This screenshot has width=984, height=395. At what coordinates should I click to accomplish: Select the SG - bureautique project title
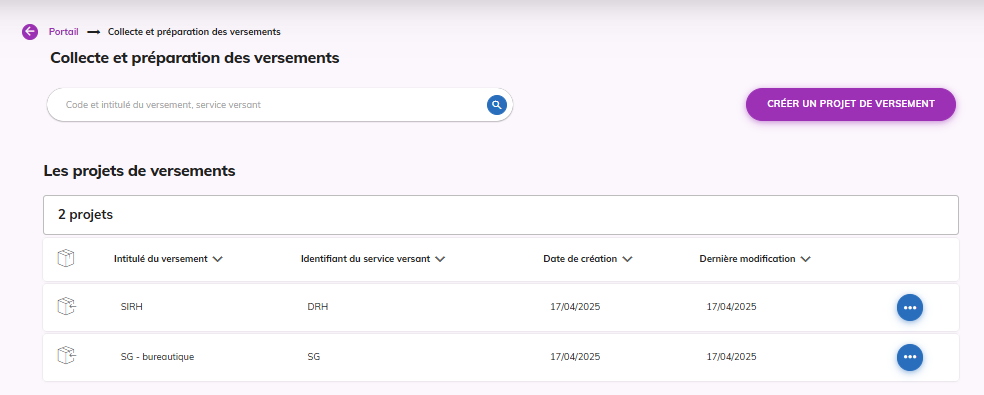tap(158, 357)
